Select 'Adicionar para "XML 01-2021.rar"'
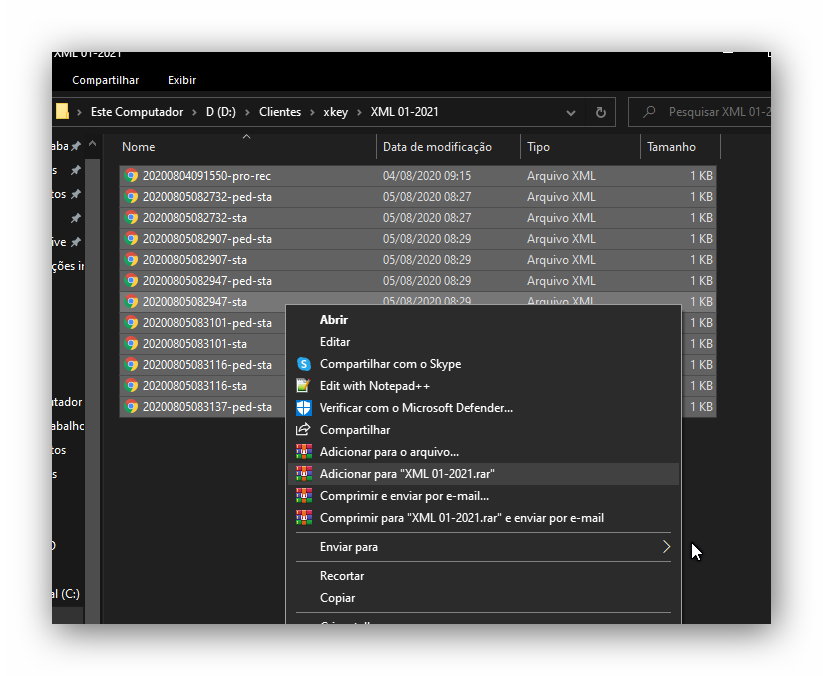 point(407,474)
